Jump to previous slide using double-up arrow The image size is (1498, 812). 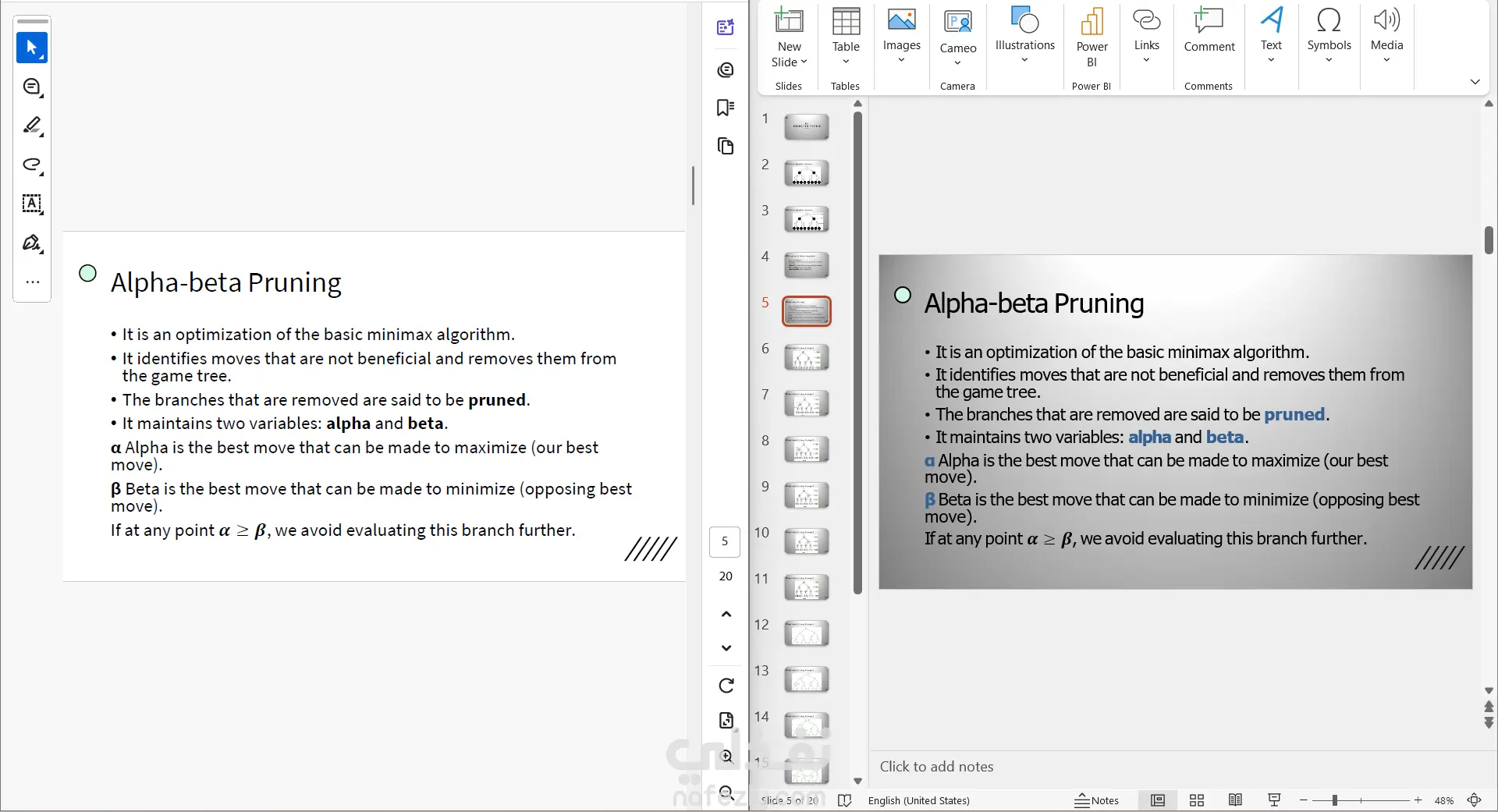click(x=1489, y=707)
